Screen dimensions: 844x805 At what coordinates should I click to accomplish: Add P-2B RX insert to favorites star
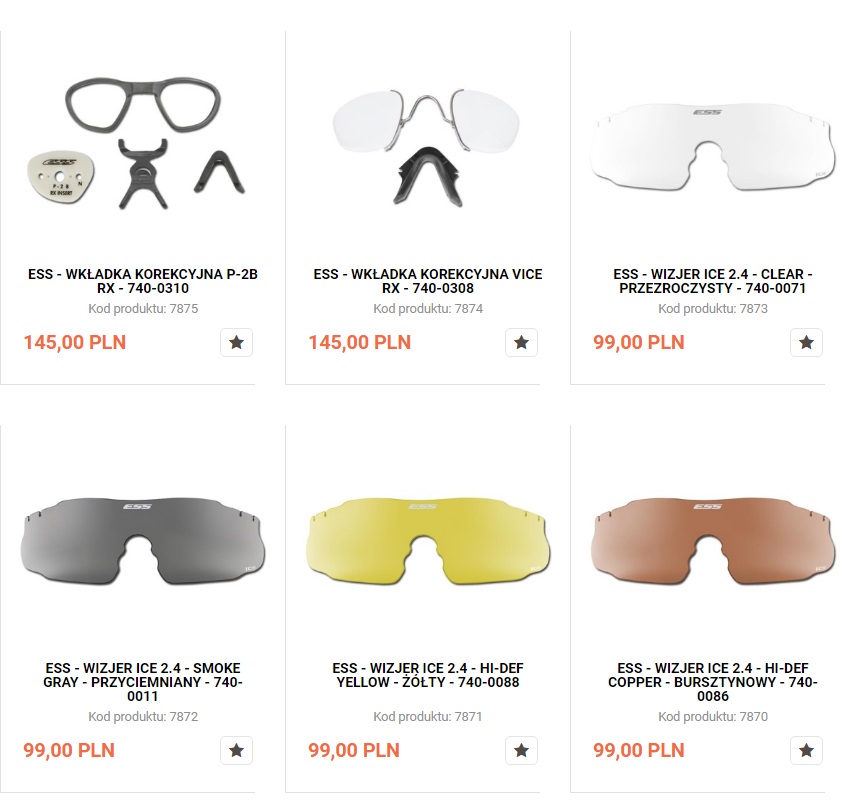coord(236,342)
